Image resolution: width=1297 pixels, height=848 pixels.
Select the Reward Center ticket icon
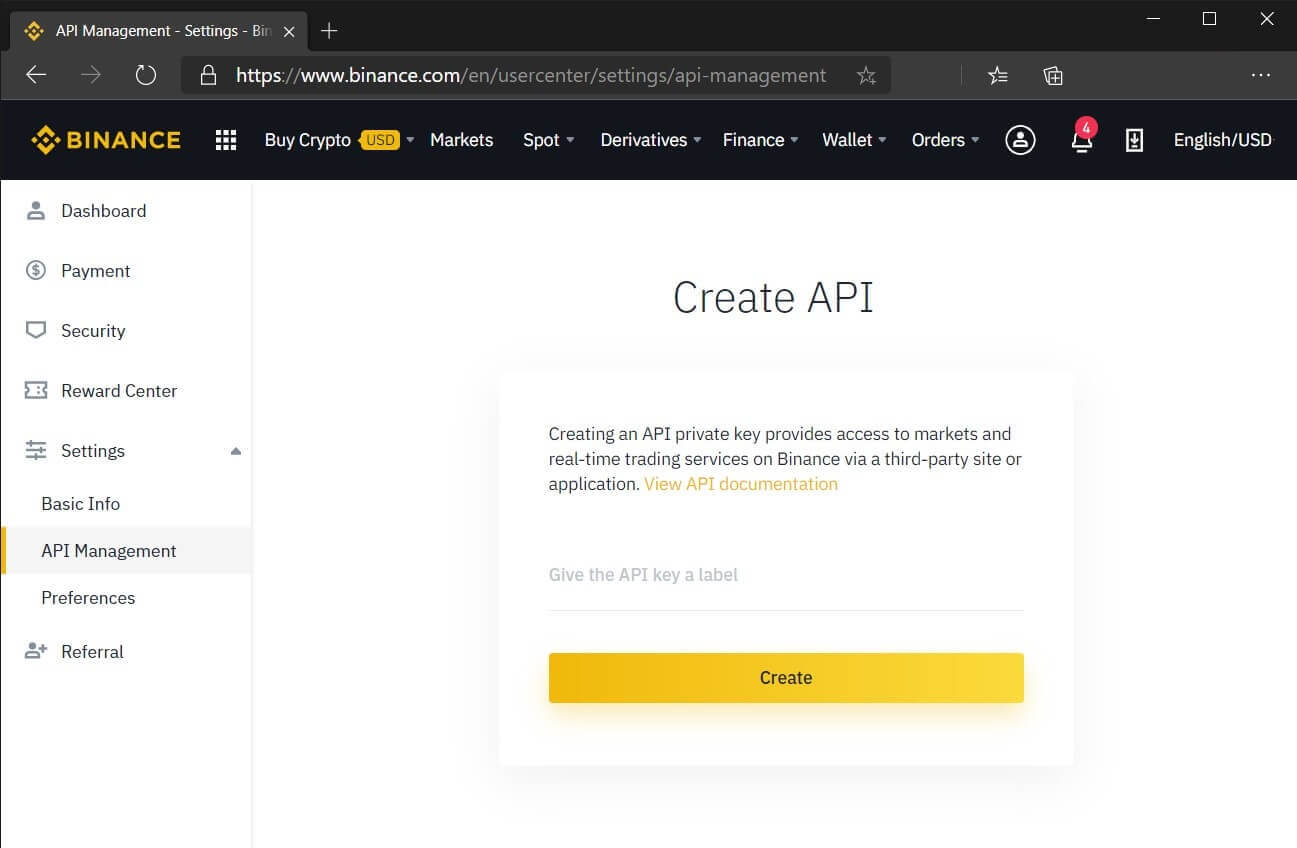click(35, 390)
